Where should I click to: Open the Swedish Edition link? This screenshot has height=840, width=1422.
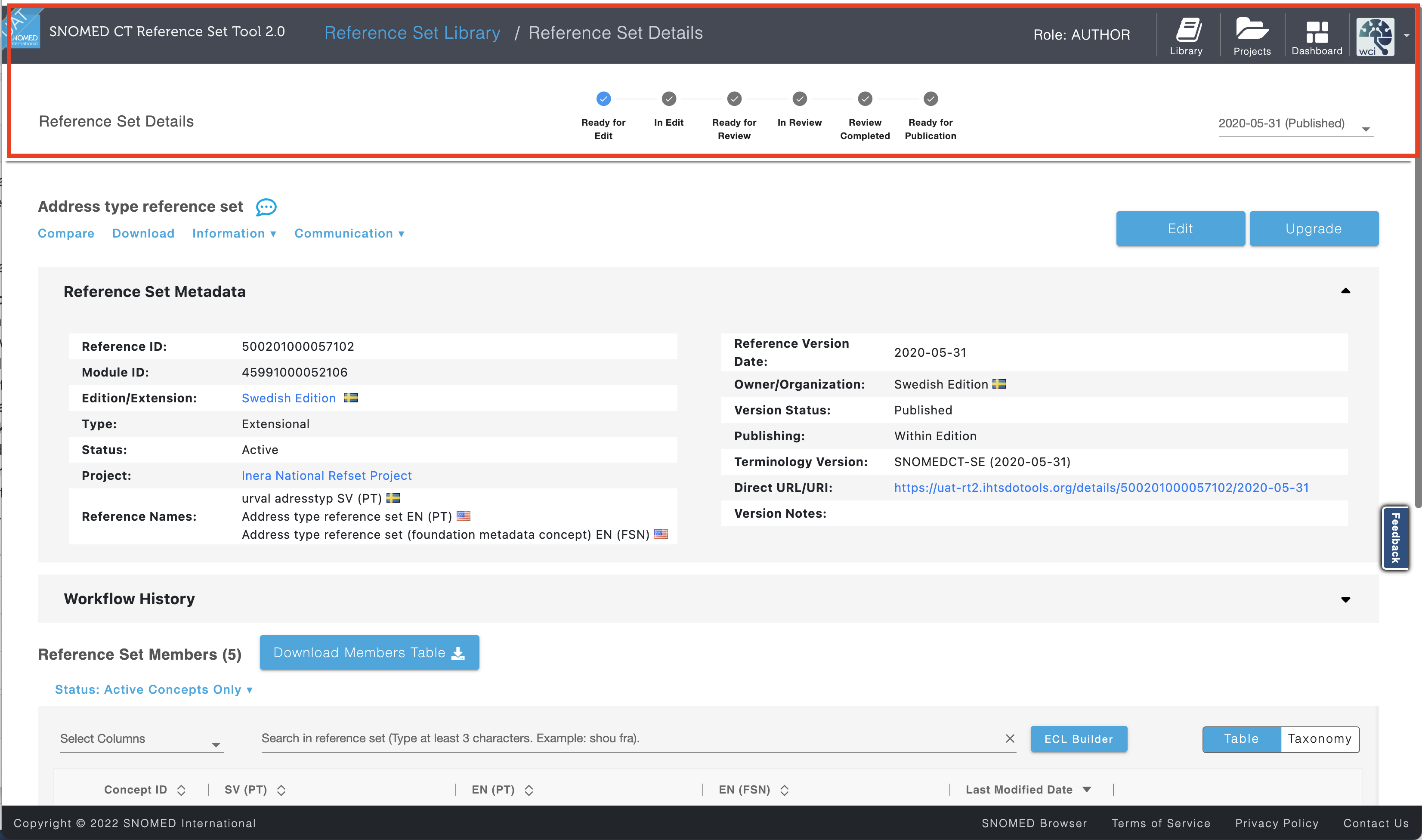pyautogui.click(x=289, y=398)
